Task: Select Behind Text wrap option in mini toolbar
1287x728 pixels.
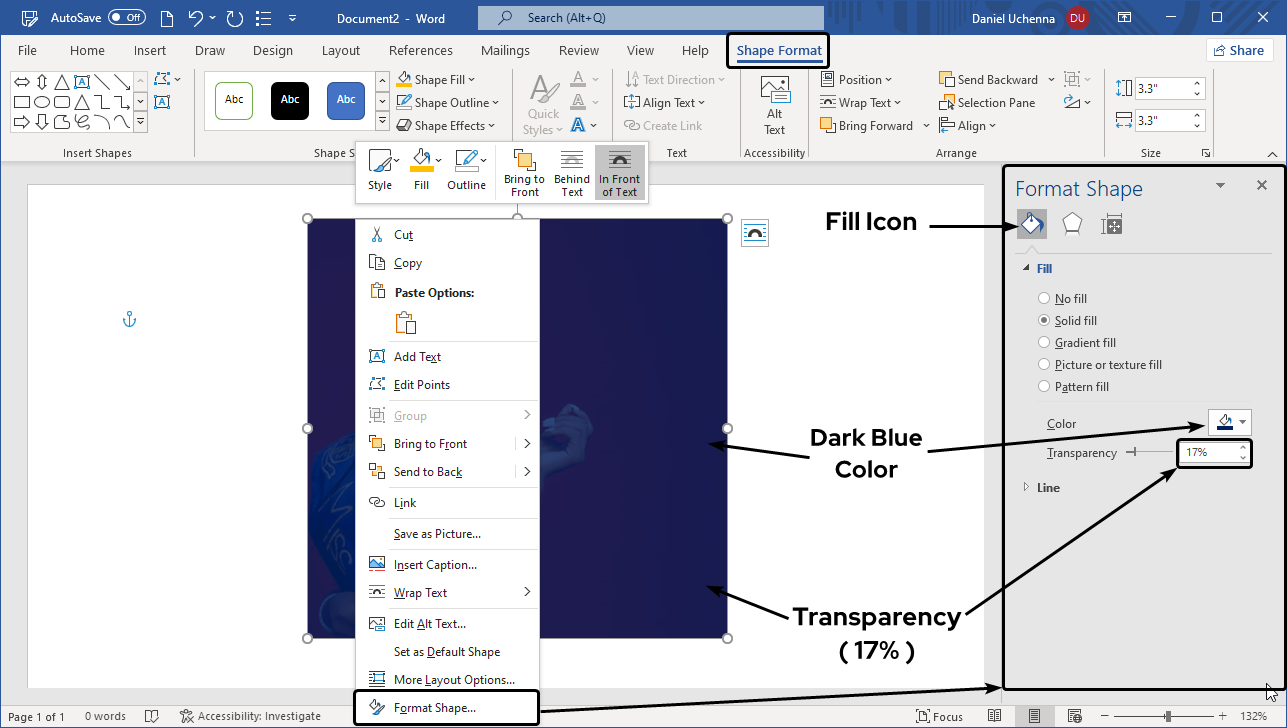Action: 572,173
